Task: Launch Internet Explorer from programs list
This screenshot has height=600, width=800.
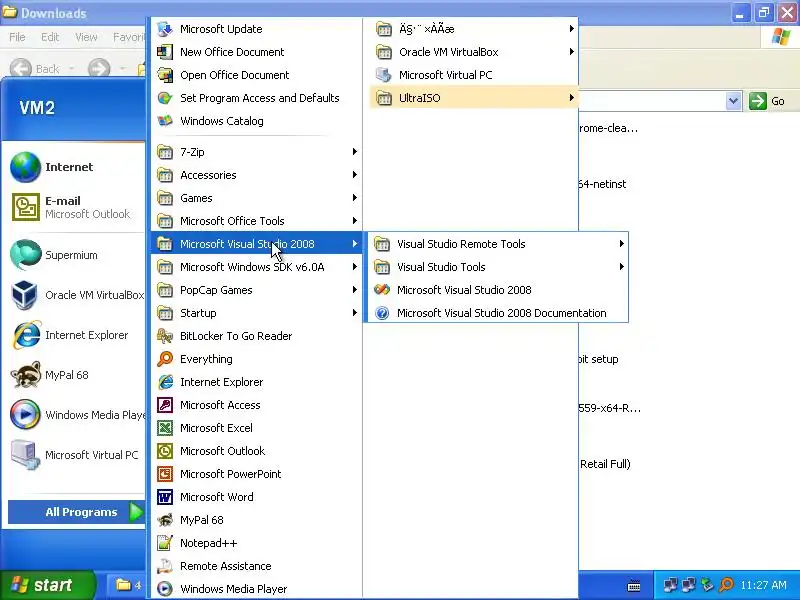Action: point(257,382)
